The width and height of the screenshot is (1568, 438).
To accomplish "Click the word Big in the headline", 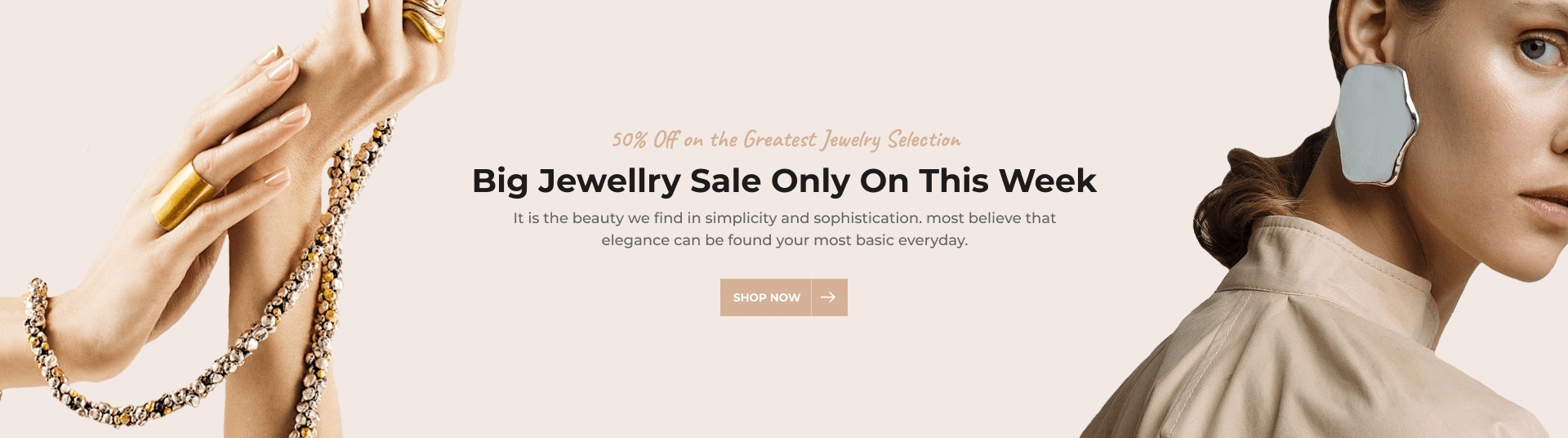I will pos(500,181).
